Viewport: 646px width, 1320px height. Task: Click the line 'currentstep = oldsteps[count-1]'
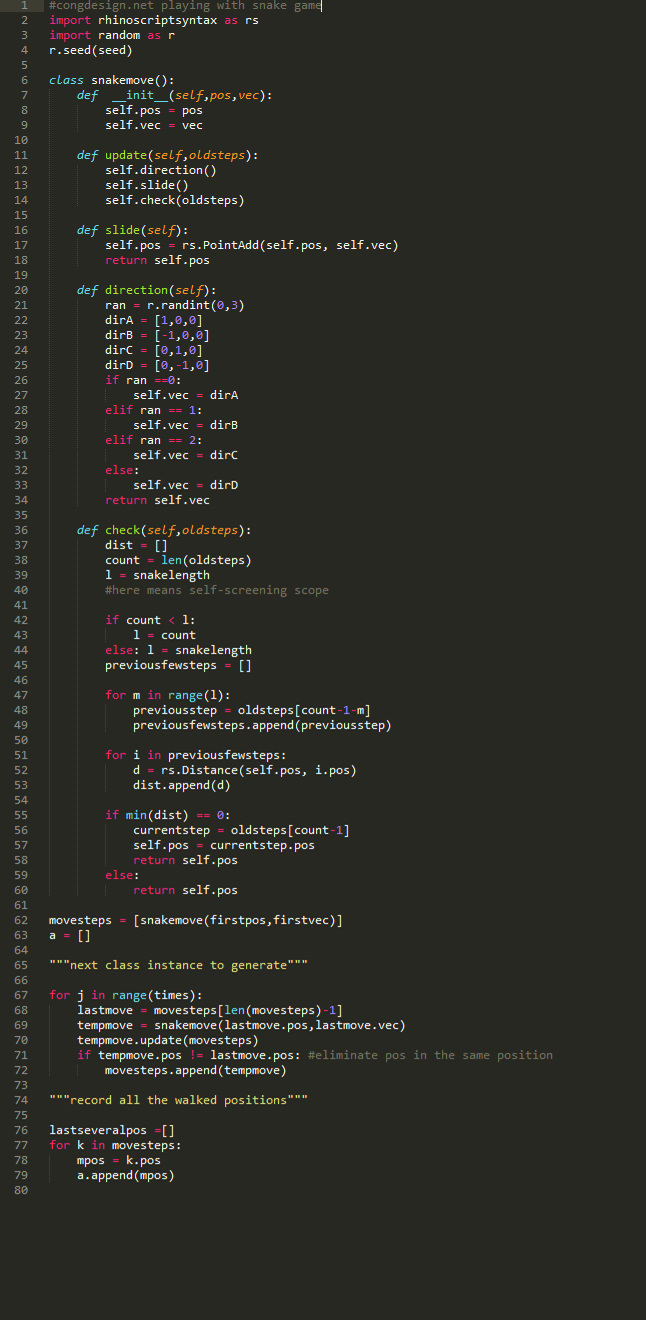[x=241, y=830]
